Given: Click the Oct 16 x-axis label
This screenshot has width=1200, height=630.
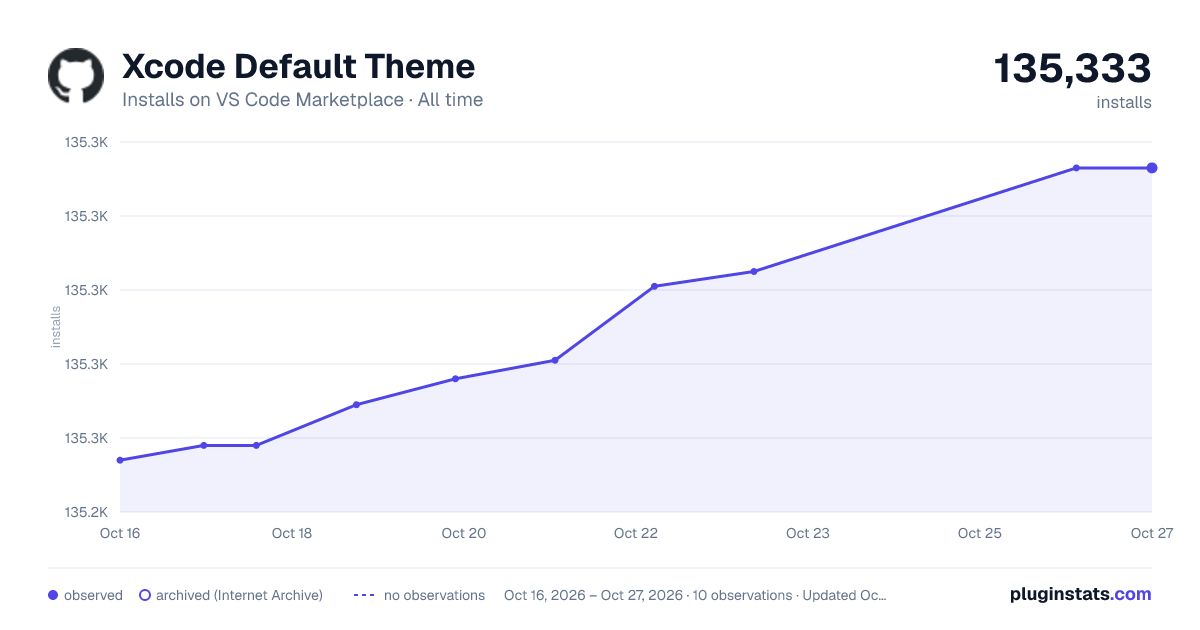Looking at the screenshot, I should (120, 533).
